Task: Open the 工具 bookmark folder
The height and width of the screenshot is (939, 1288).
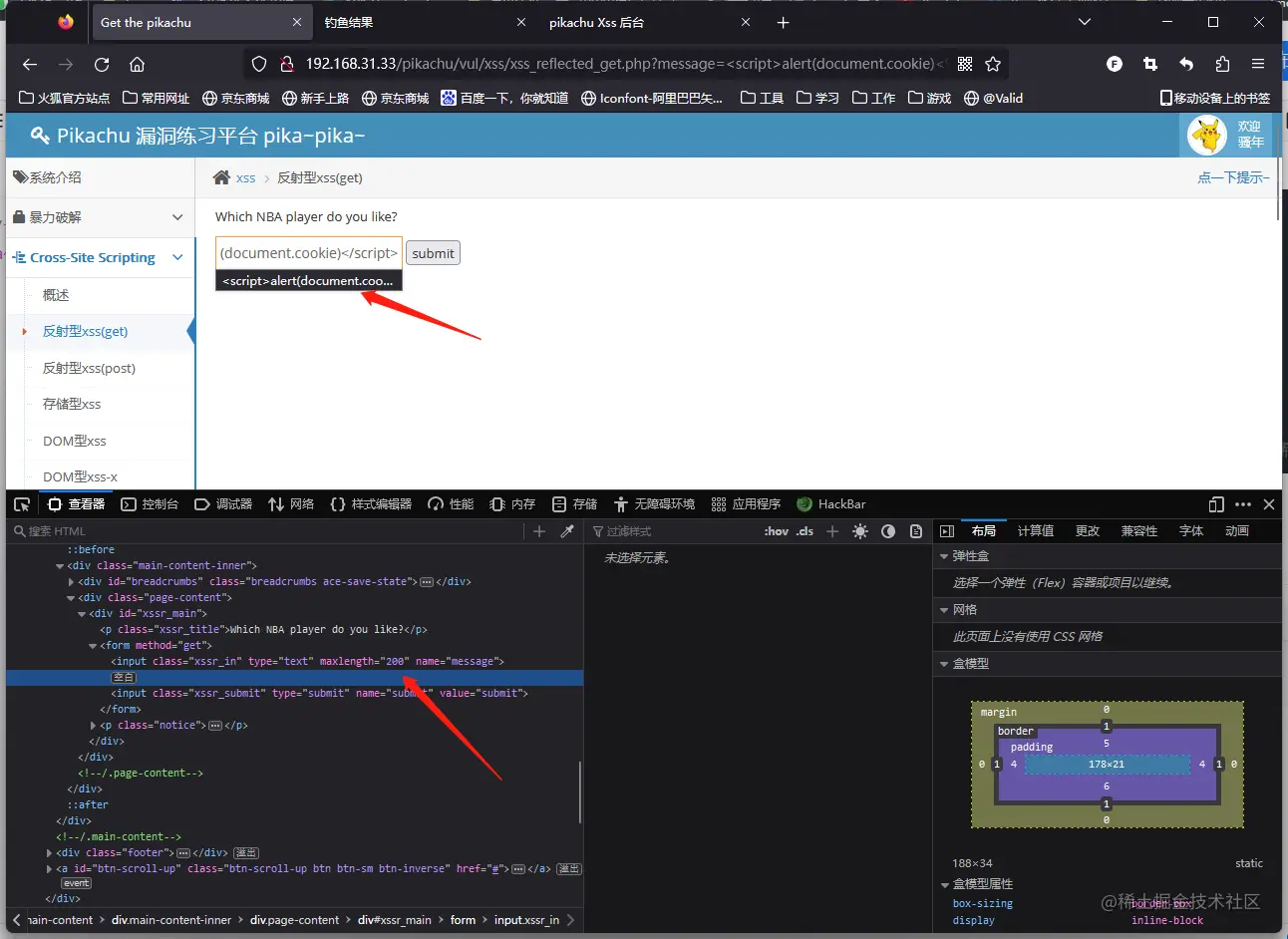Action: [763, 98]
